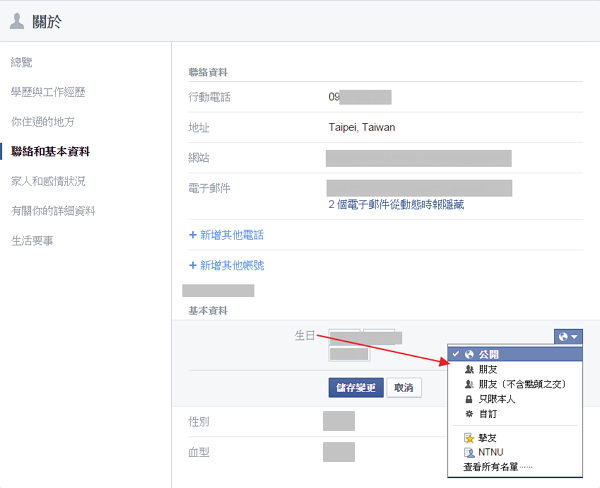Open the globe privacy selector for birthday

(x=566, y=337)
